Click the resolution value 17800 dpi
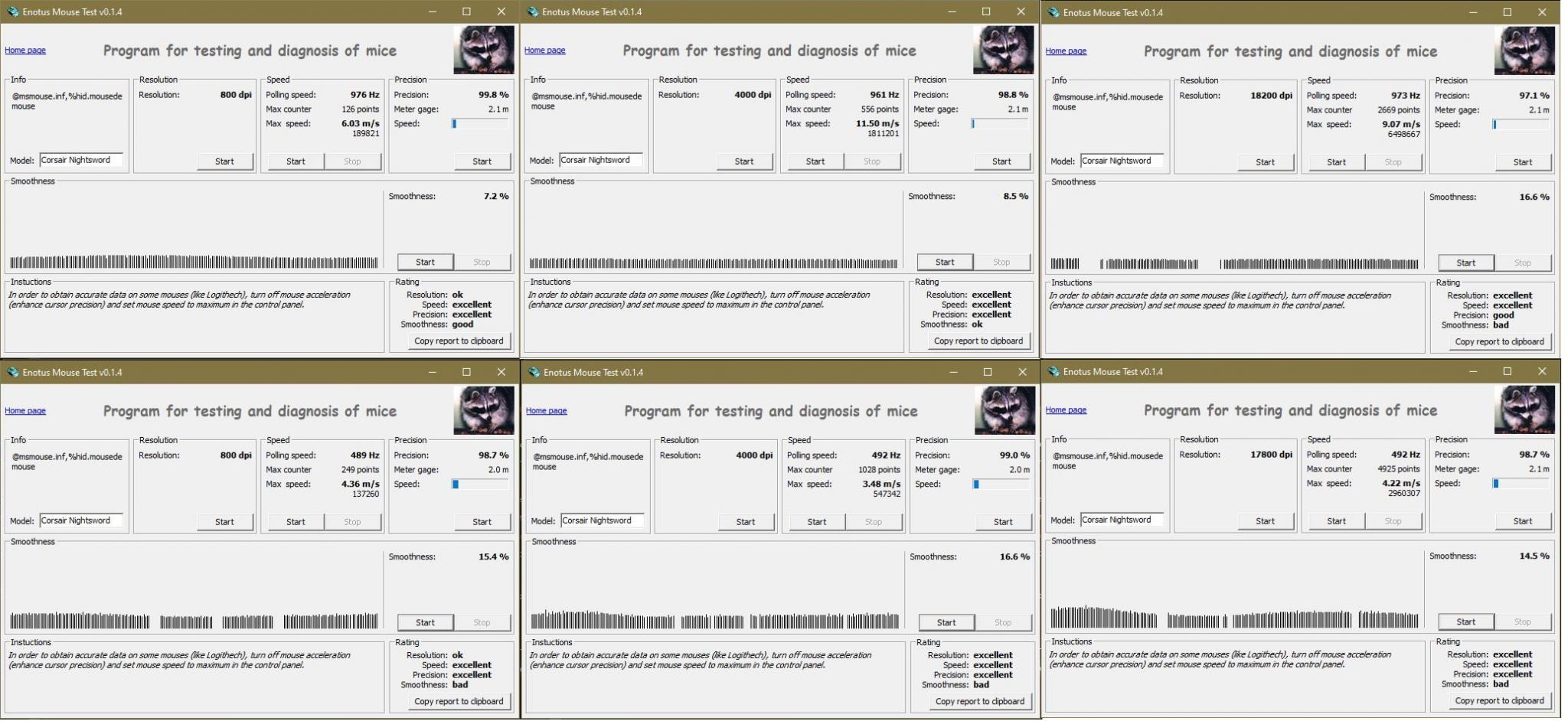 coord(1271,455)
